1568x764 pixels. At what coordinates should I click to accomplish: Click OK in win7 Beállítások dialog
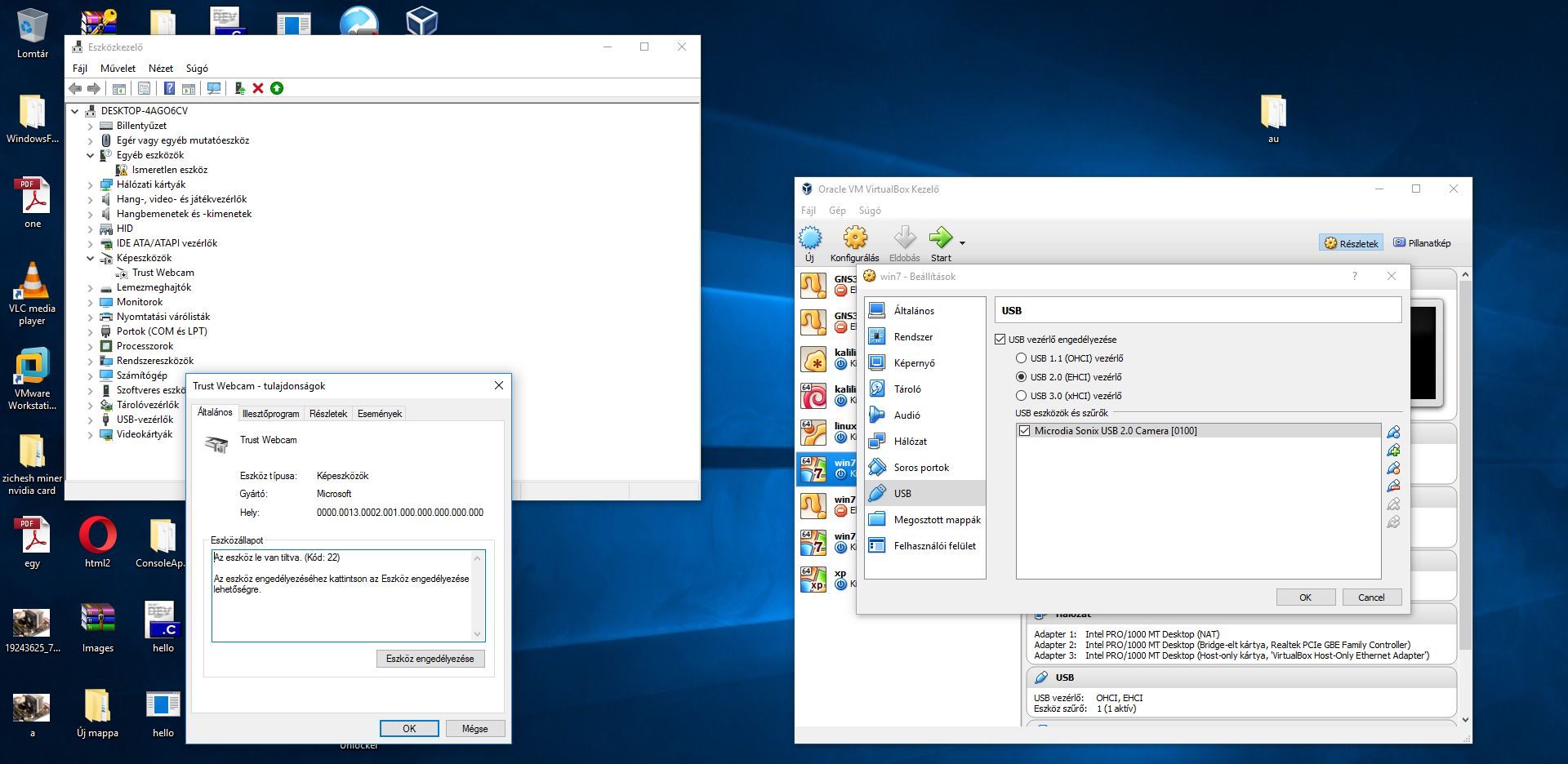1305,597
